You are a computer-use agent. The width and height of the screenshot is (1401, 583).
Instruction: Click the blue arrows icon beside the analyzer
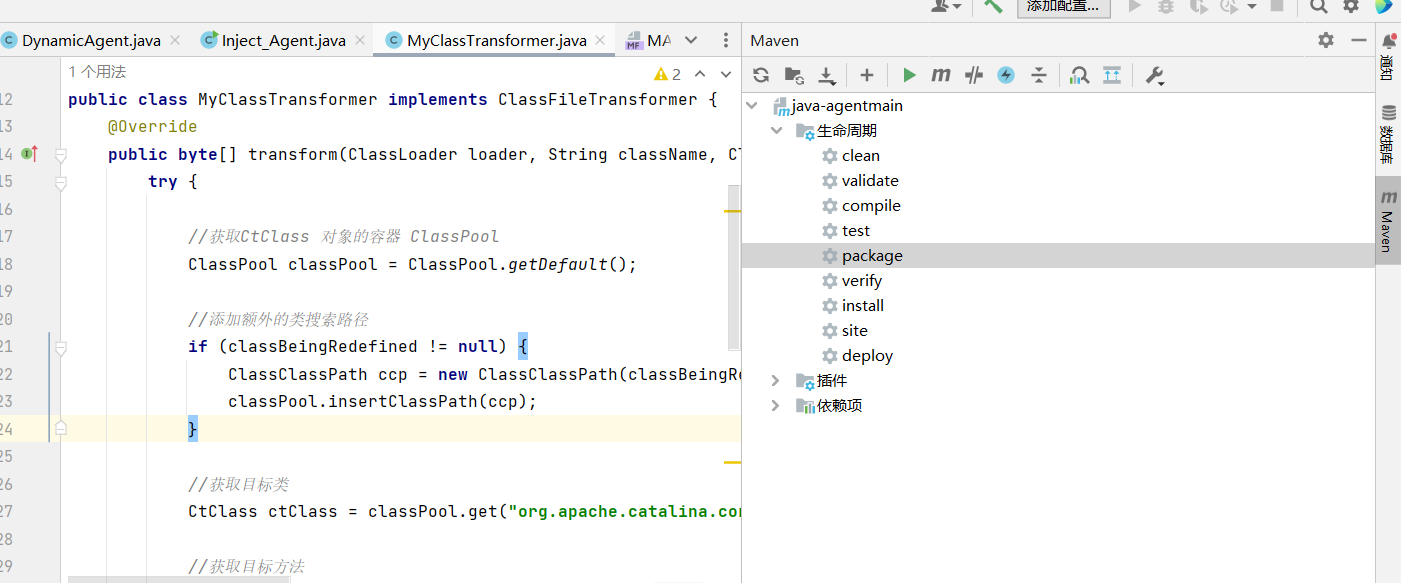point(1112,75)
